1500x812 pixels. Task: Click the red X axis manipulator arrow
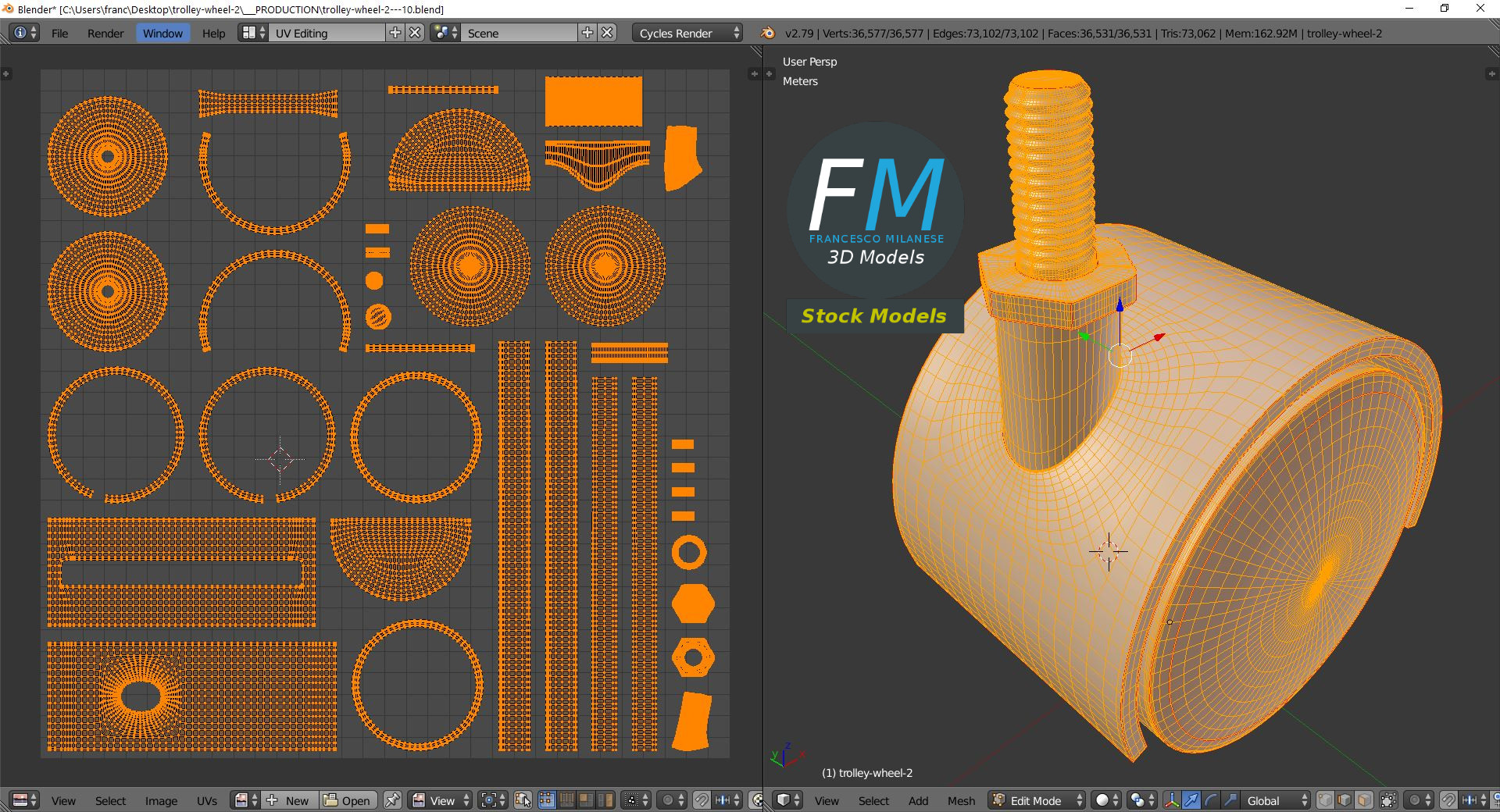click(1158, 337)
